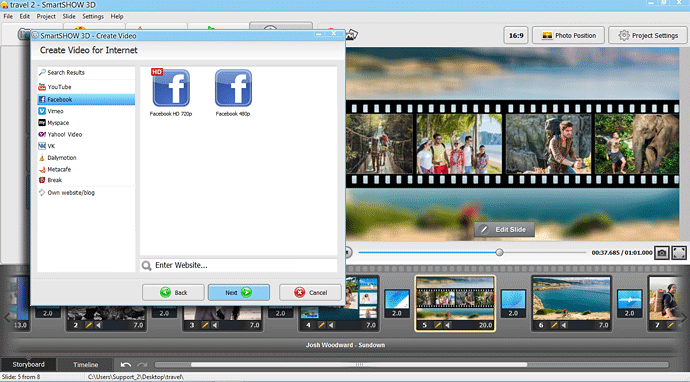The width and height of the screenshot is (690, 382).
Task: Click the pencil edit icon on slide 2
Action: pyautogui.click(x=88, y=325)
